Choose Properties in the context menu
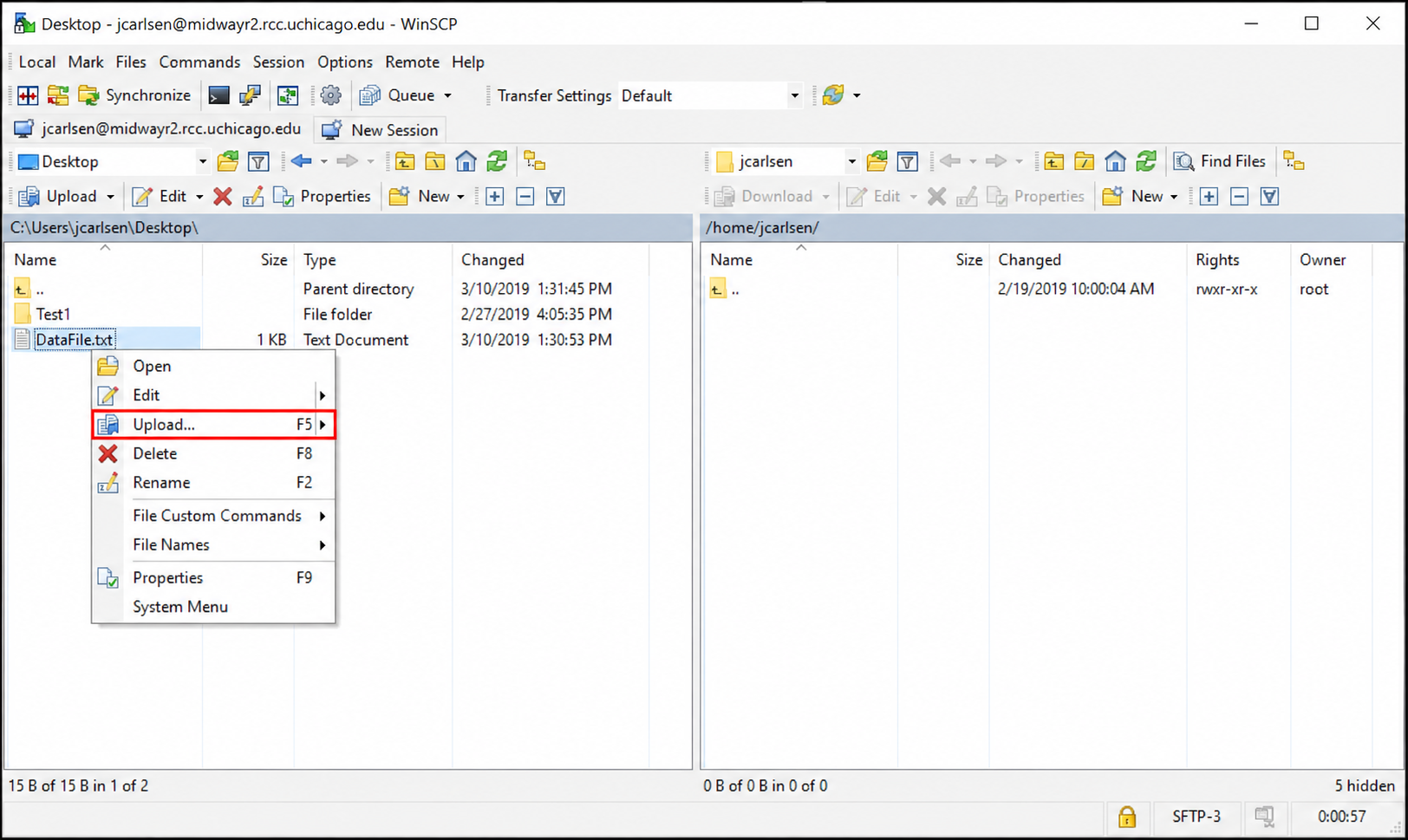 click(213, 578)
